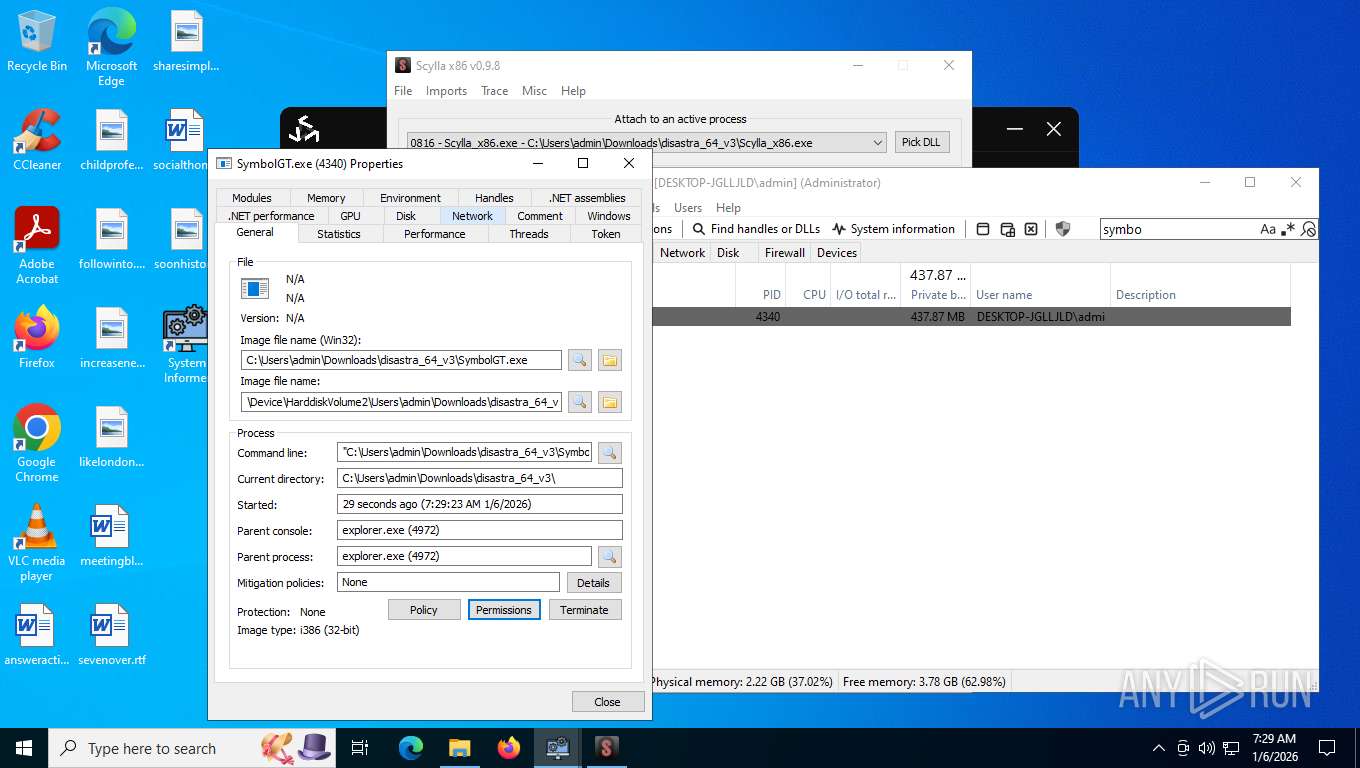
Task: Toggle case-sensitive Aa search option
Action: click(1268, 229)
